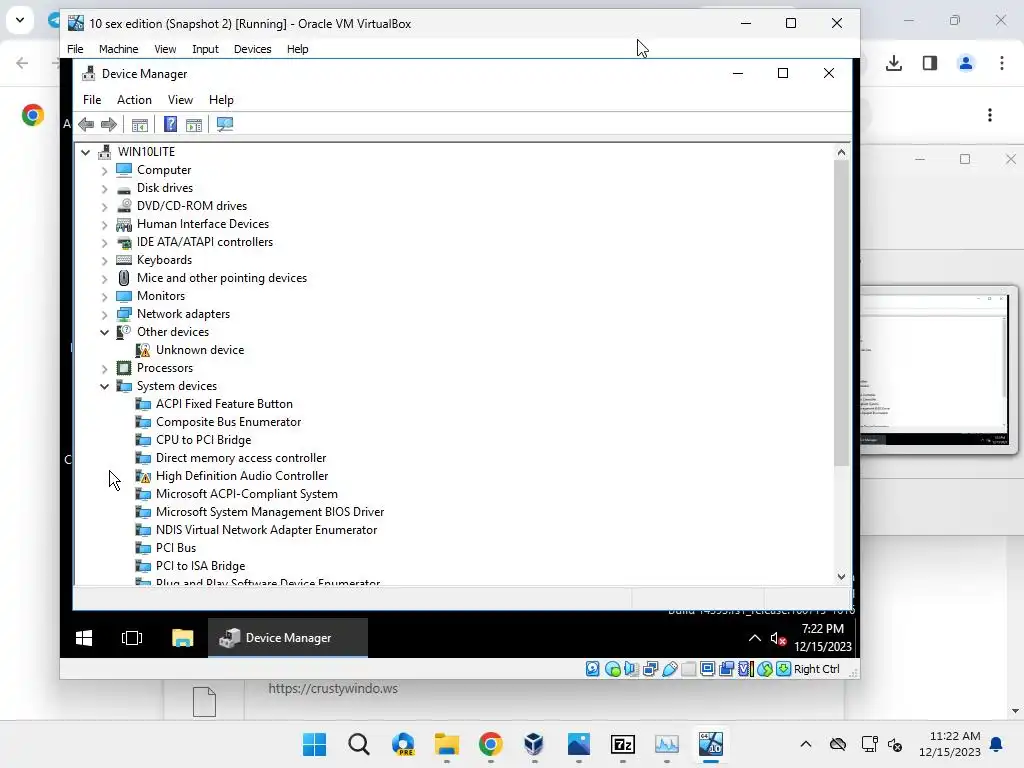1024x768 pixels.
Task: Click the crustywindo.ws link
Action: (333, 688)
